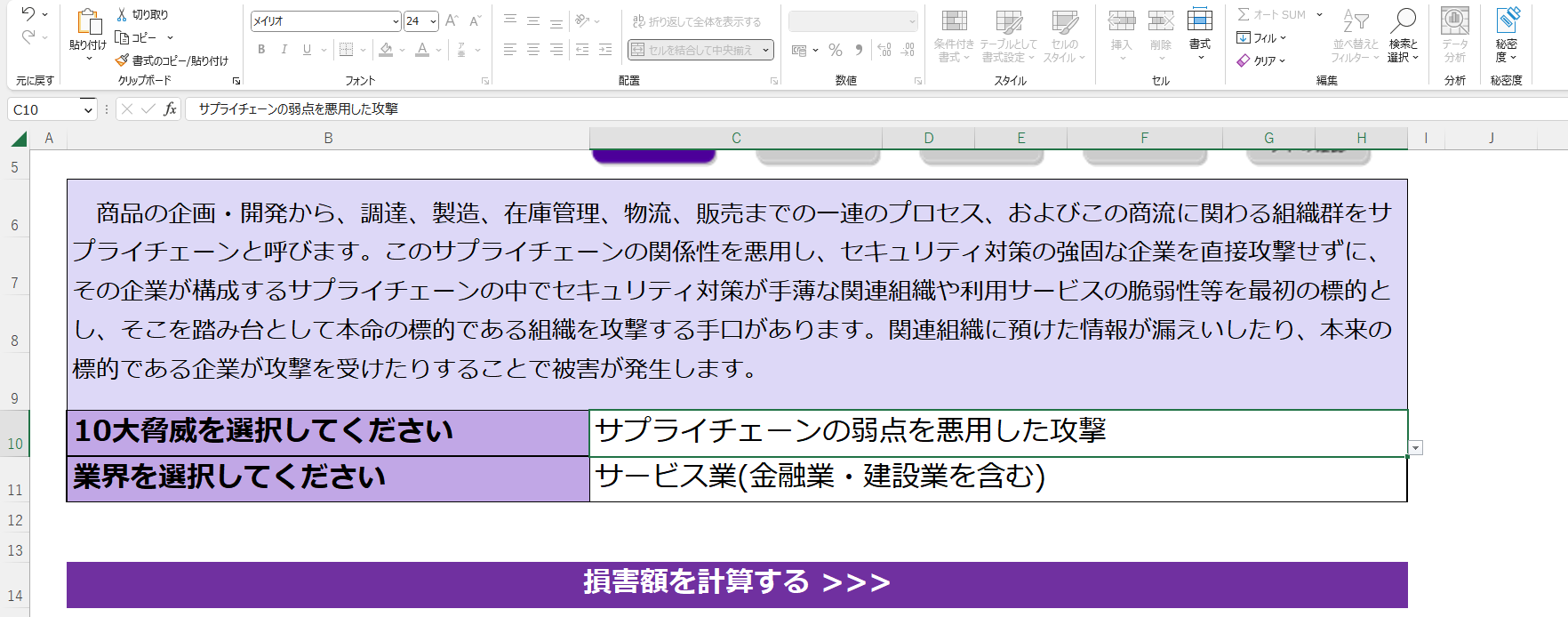Click the AutoSum (オート SUM) button

[1272, 14]
